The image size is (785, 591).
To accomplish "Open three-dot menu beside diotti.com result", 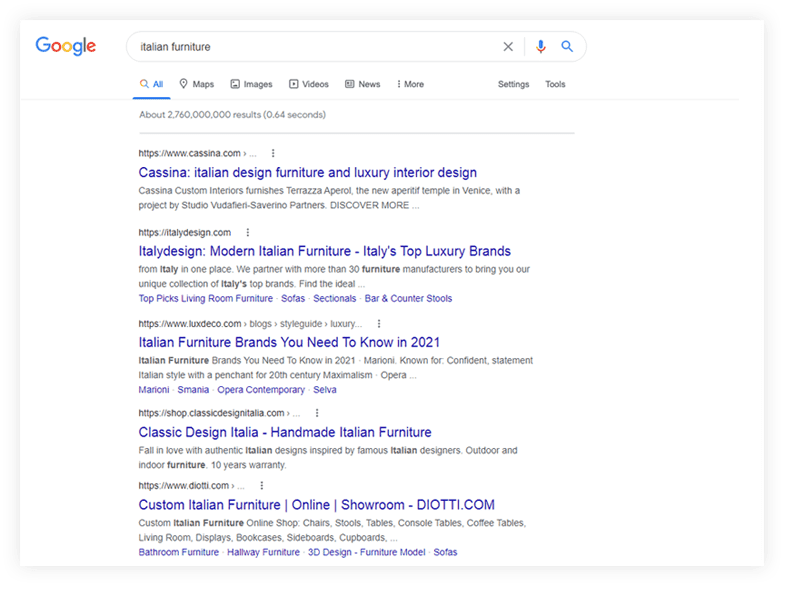I will tap(261, 485).
